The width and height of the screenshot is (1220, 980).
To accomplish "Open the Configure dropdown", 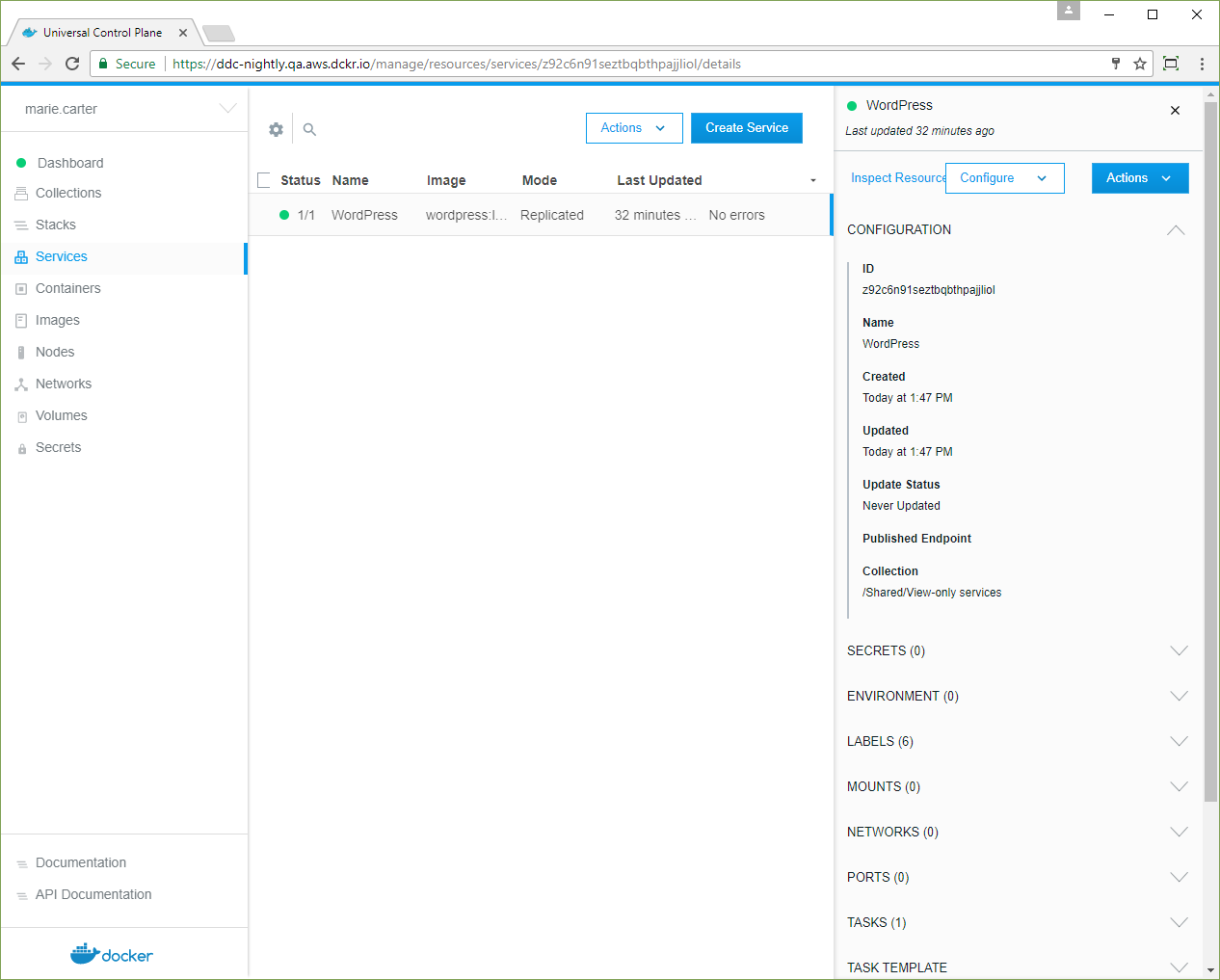I will [x=1004, y=178].
